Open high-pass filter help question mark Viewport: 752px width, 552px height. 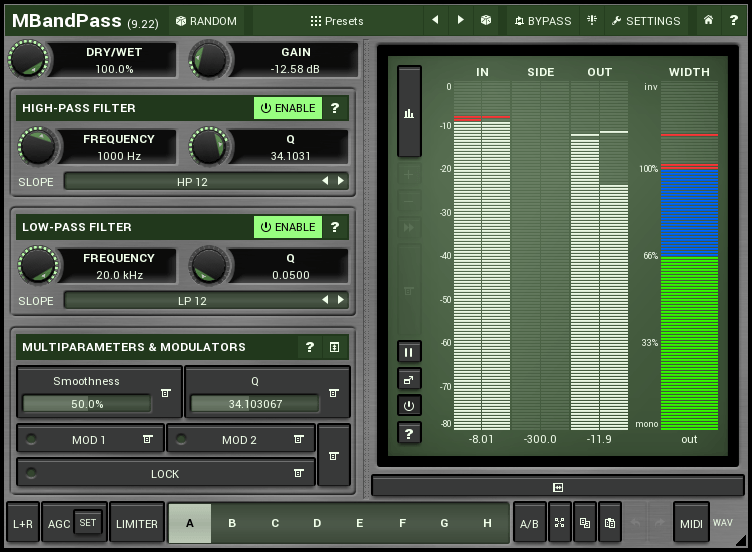335,108
